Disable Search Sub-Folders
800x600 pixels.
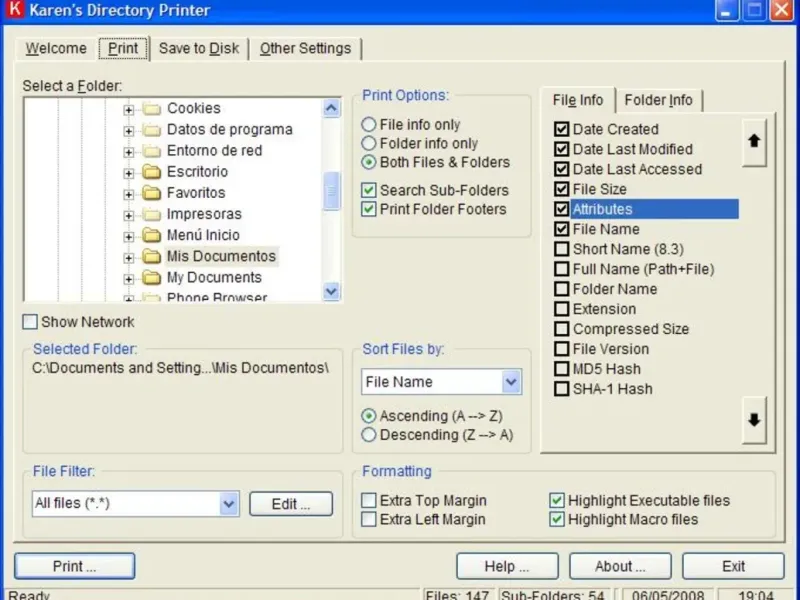[368, 190]
